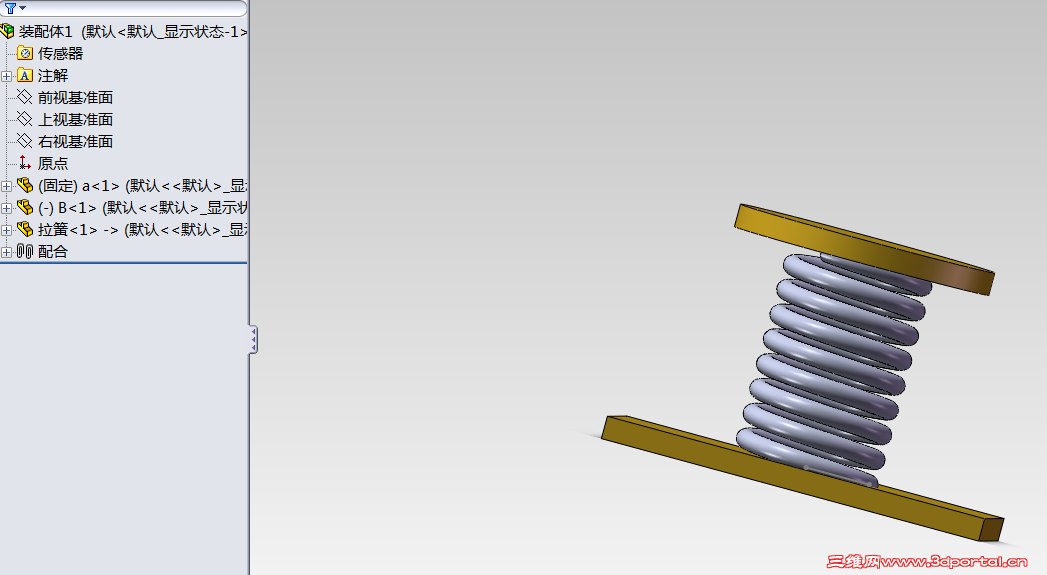Expand the (-) B<1> component

(x=7, y=208)
